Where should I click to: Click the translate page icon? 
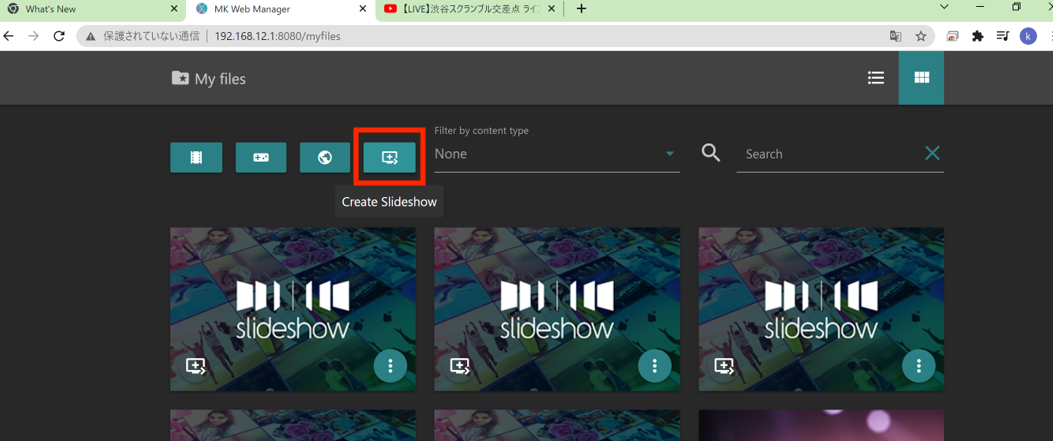click(x=895, y=36)
